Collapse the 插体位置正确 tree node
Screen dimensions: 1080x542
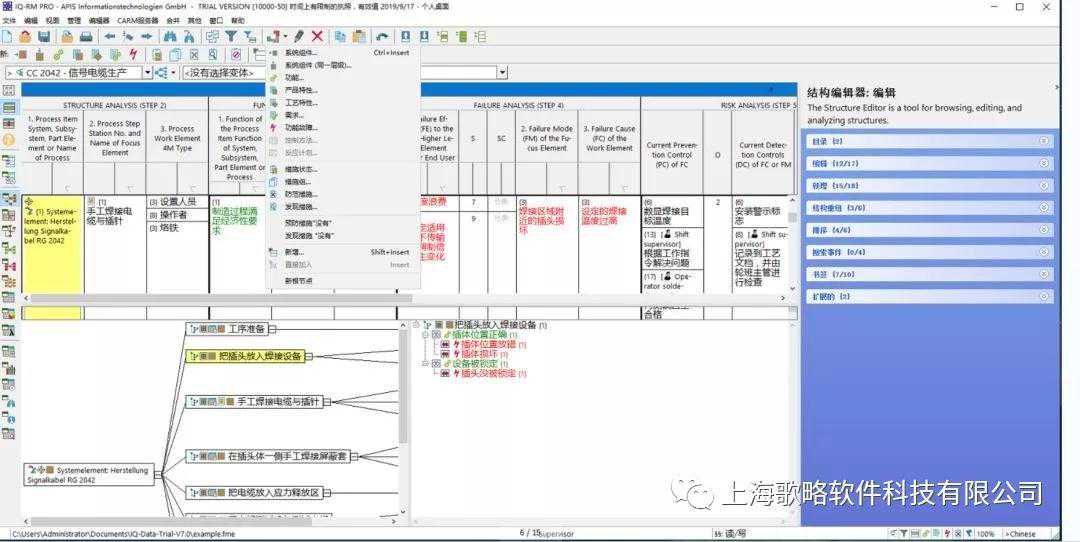424,335
